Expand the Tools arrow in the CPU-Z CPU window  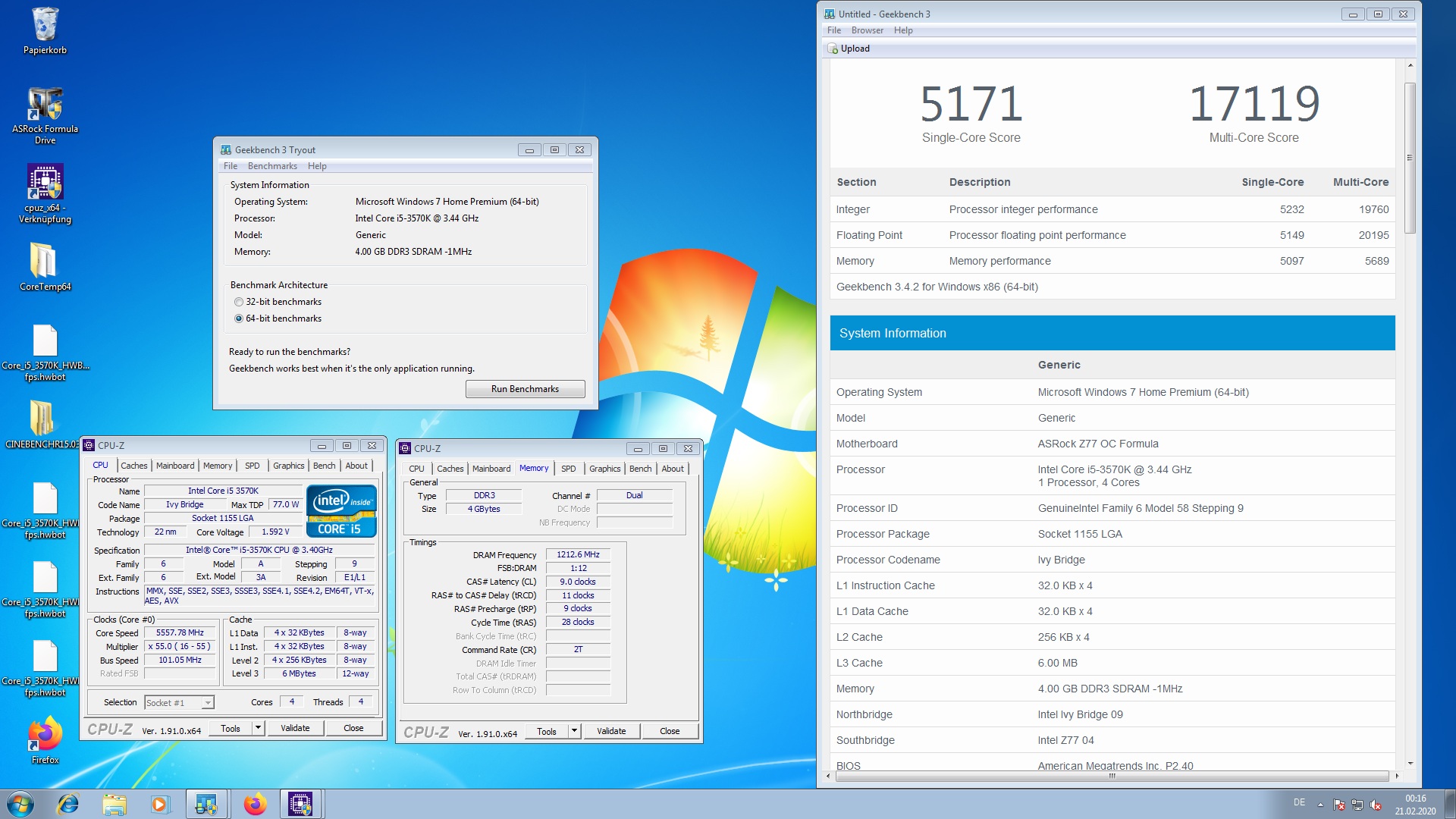(258, 728)
